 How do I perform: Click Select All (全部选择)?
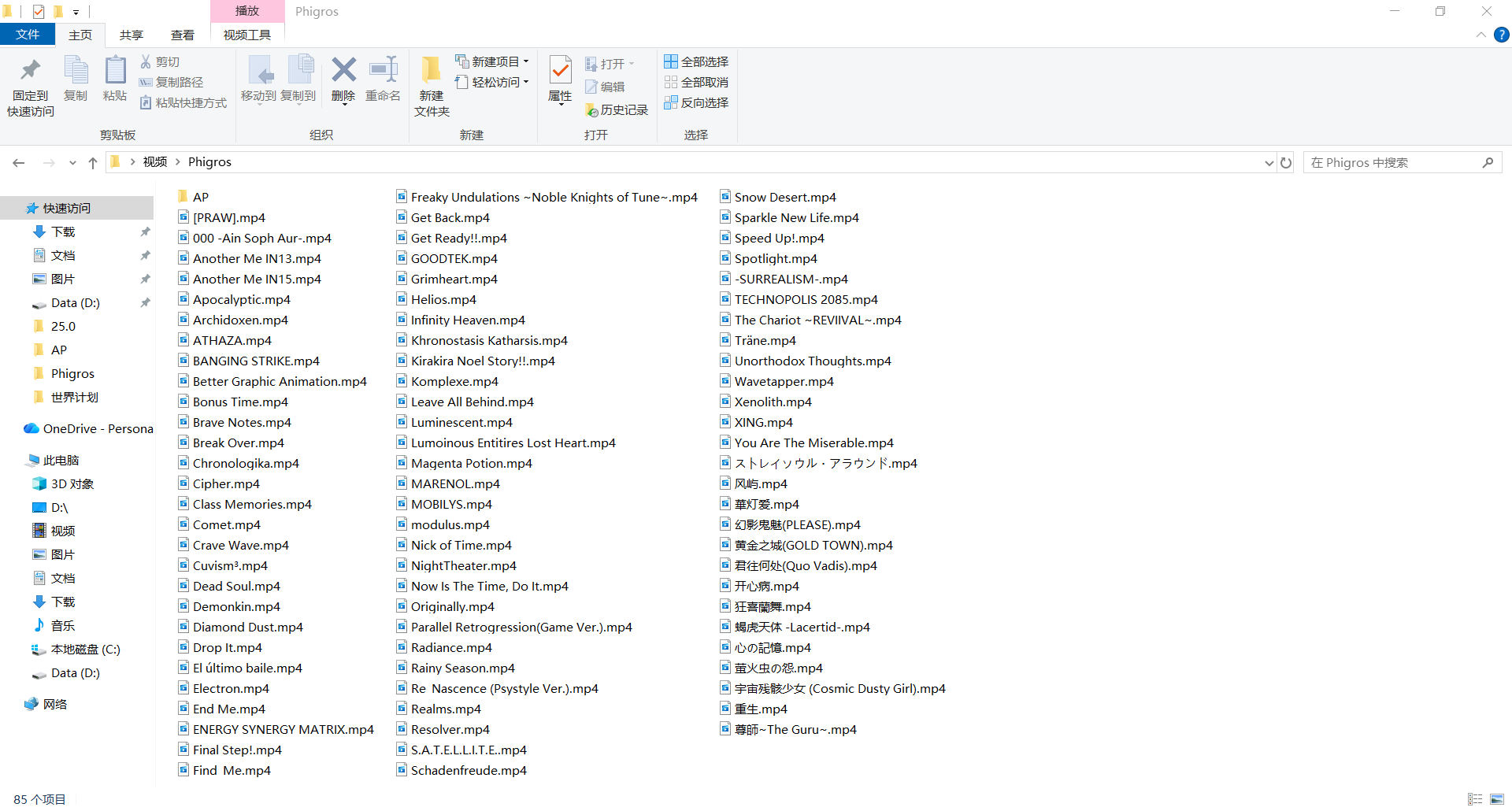(x=696, y=61)
